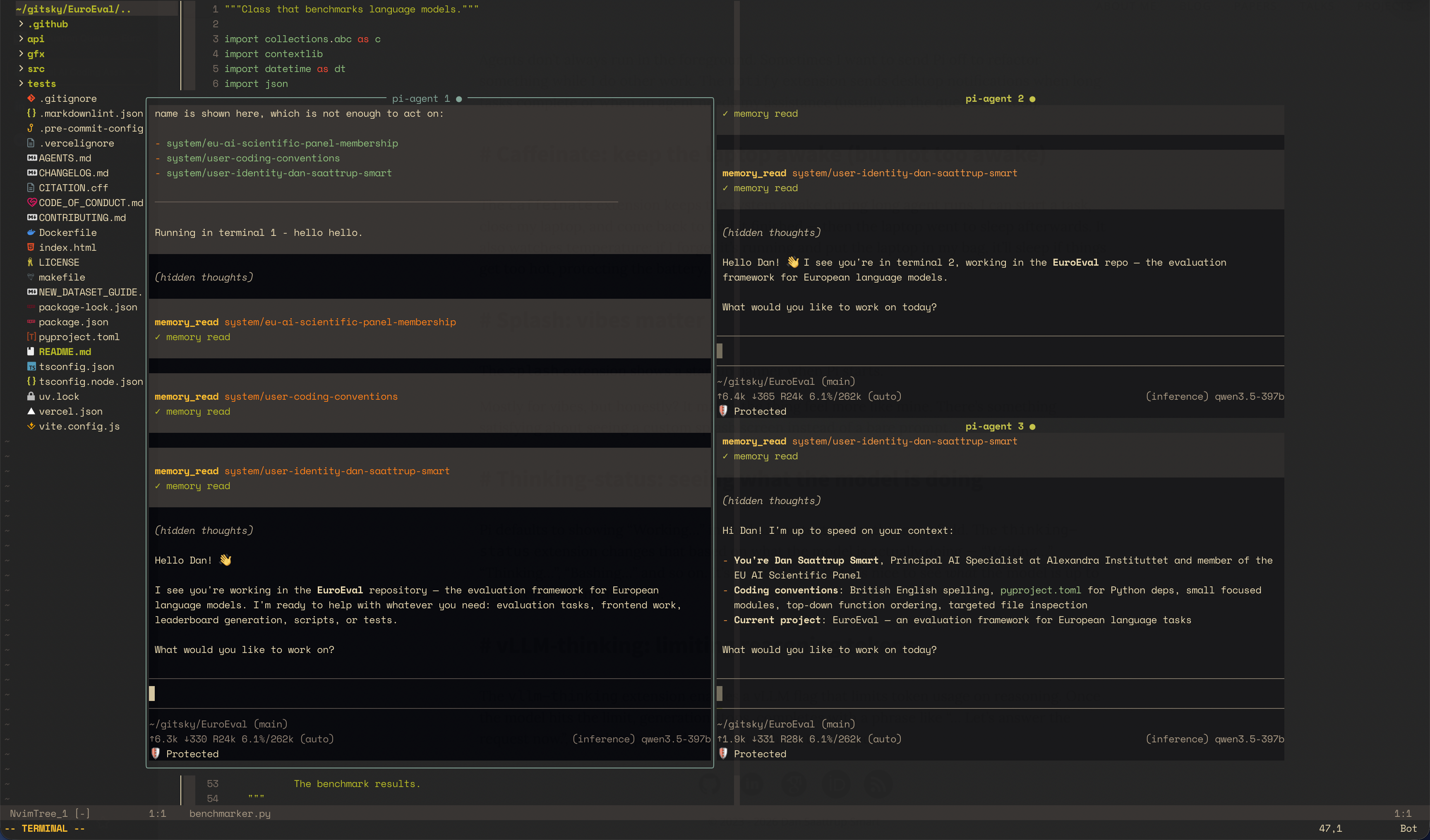Expand the src folder chevron
Screen dimensions: 1430x840
coord(21,69)
